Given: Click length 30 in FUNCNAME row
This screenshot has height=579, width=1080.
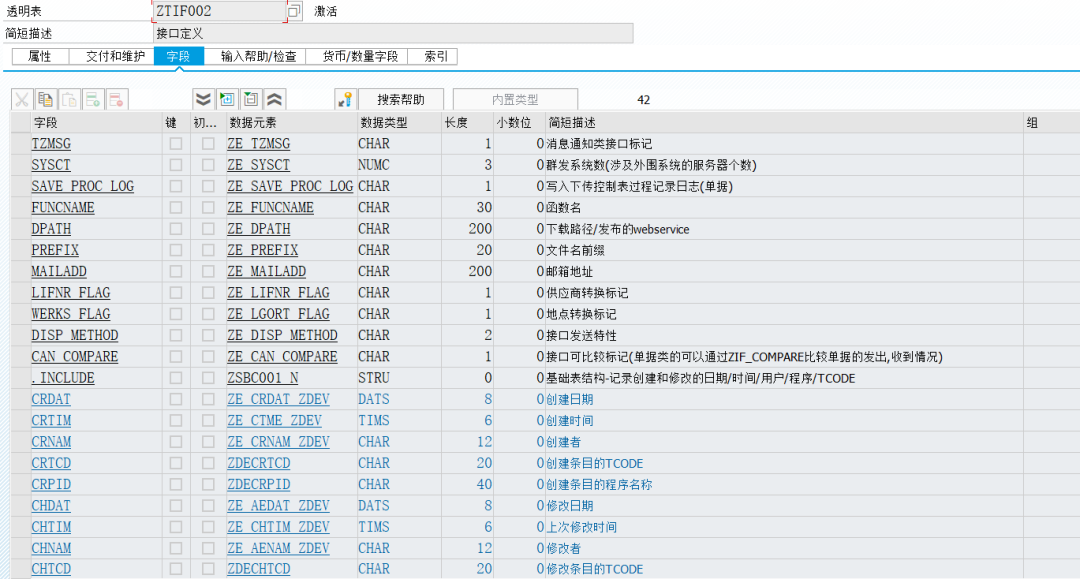Looking at the screenshot, I should [484, 208].
